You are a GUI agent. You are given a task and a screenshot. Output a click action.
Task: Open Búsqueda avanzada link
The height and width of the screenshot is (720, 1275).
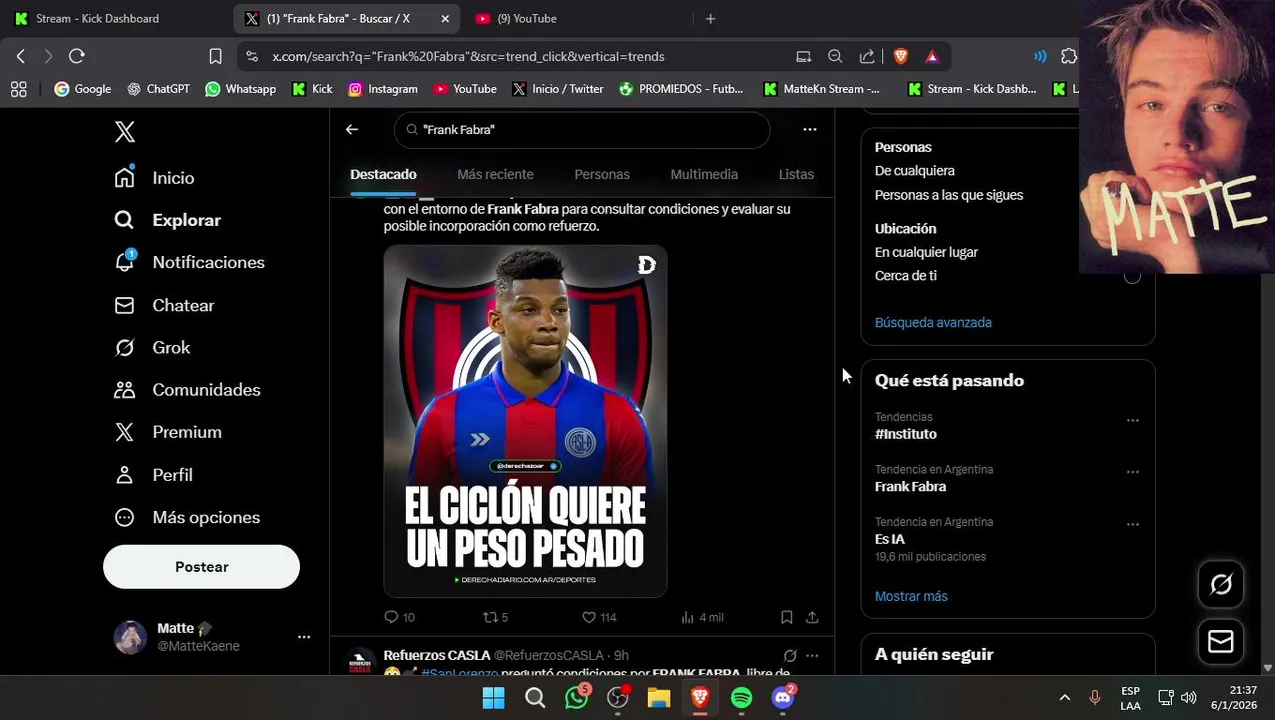coord(933,322)
